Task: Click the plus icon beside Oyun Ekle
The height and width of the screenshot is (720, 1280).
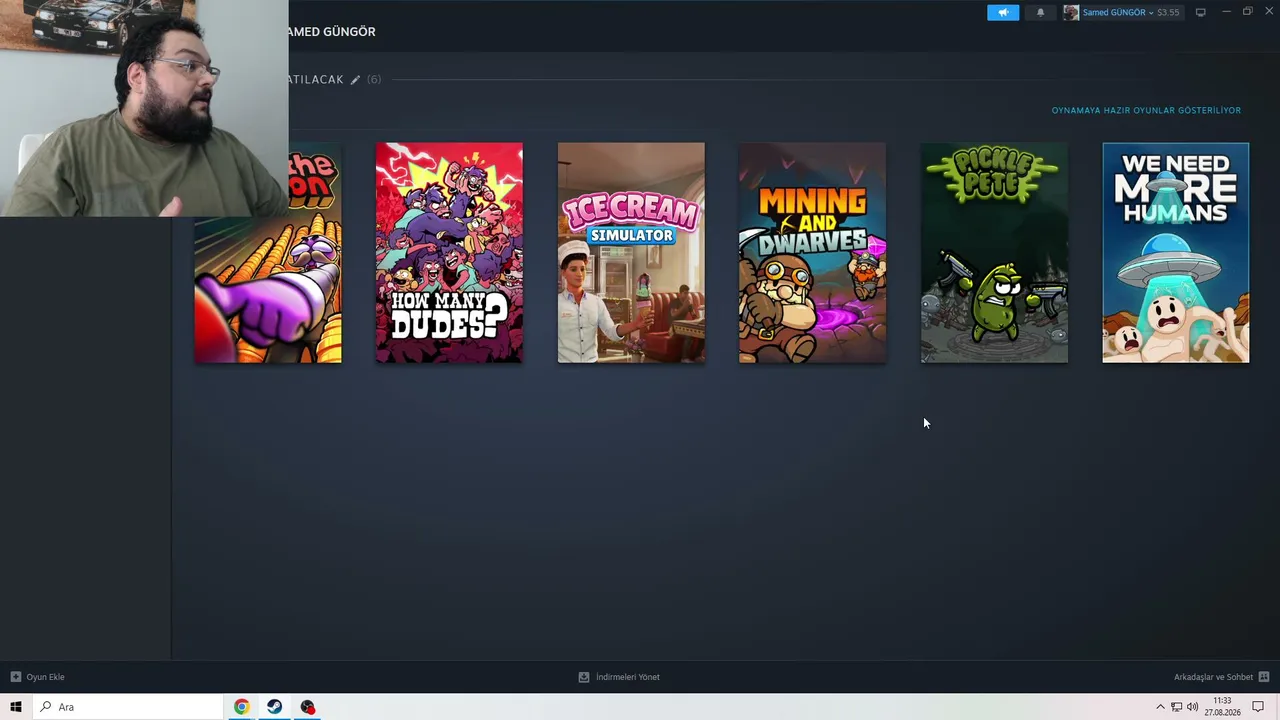Action: tap(16, 677)
